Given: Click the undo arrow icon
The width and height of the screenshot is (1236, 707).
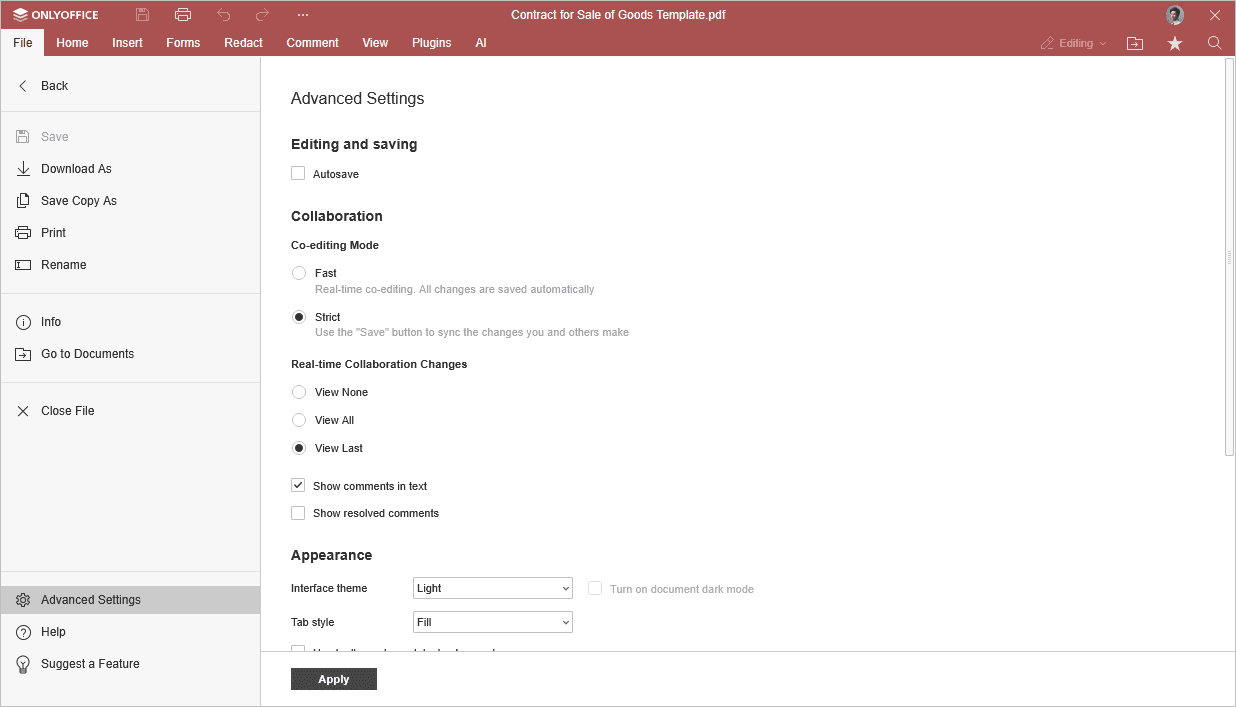Looking at the screenshot, I should click(x=223, y=15).
